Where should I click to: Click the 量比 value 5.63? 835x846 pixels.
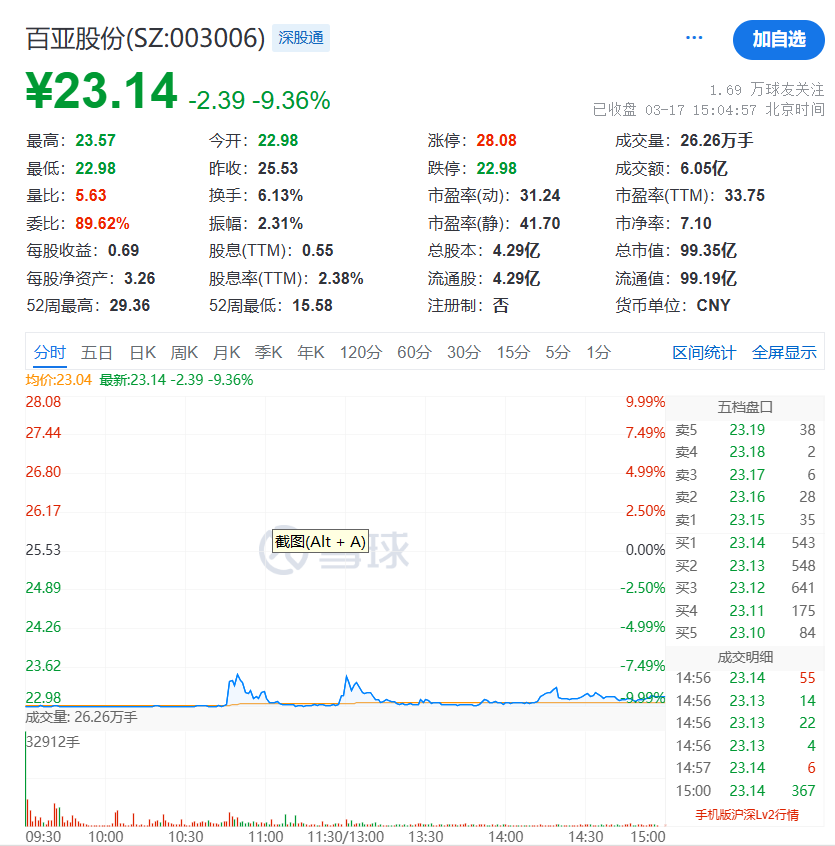tap(91, 195)
